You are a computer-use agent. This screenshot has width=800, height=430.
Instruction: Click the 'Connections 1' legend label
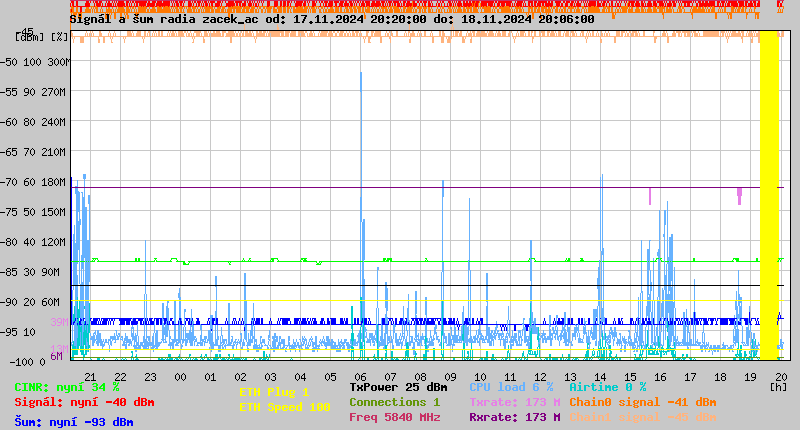(394, 402)
